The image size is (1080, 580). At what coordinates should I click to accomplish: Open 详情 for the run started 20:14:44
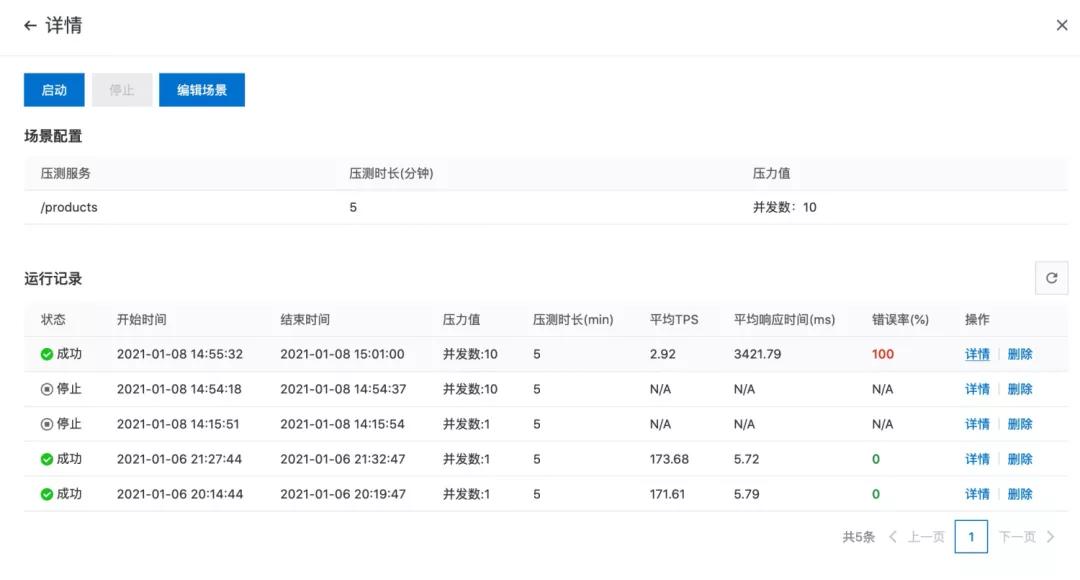tap(977, 494)
